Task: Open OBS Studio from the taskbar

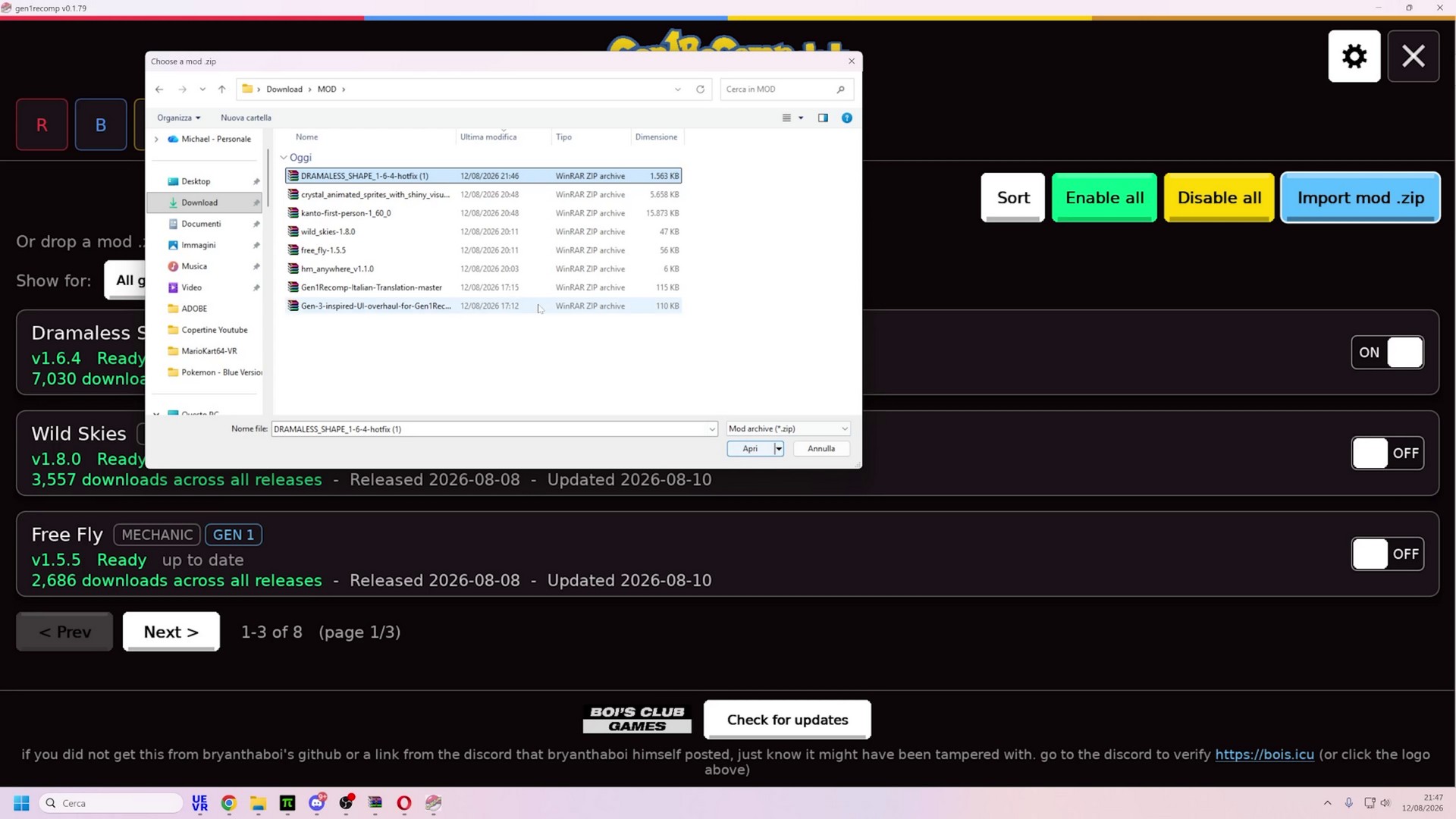Action: point(347,803)
